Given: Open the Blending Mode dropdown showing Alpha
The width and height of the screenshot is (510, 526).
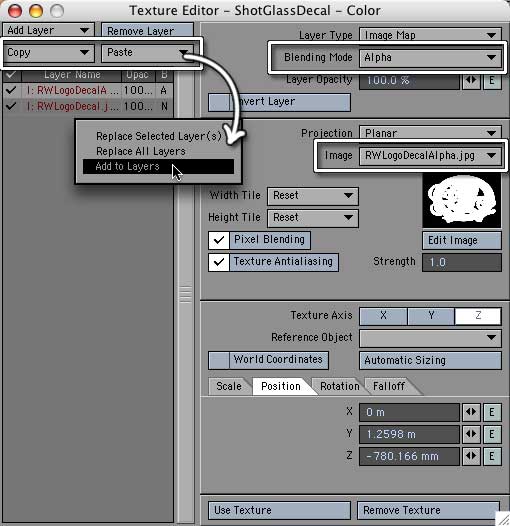Looking at the screenshot, I should click(430, 58).
